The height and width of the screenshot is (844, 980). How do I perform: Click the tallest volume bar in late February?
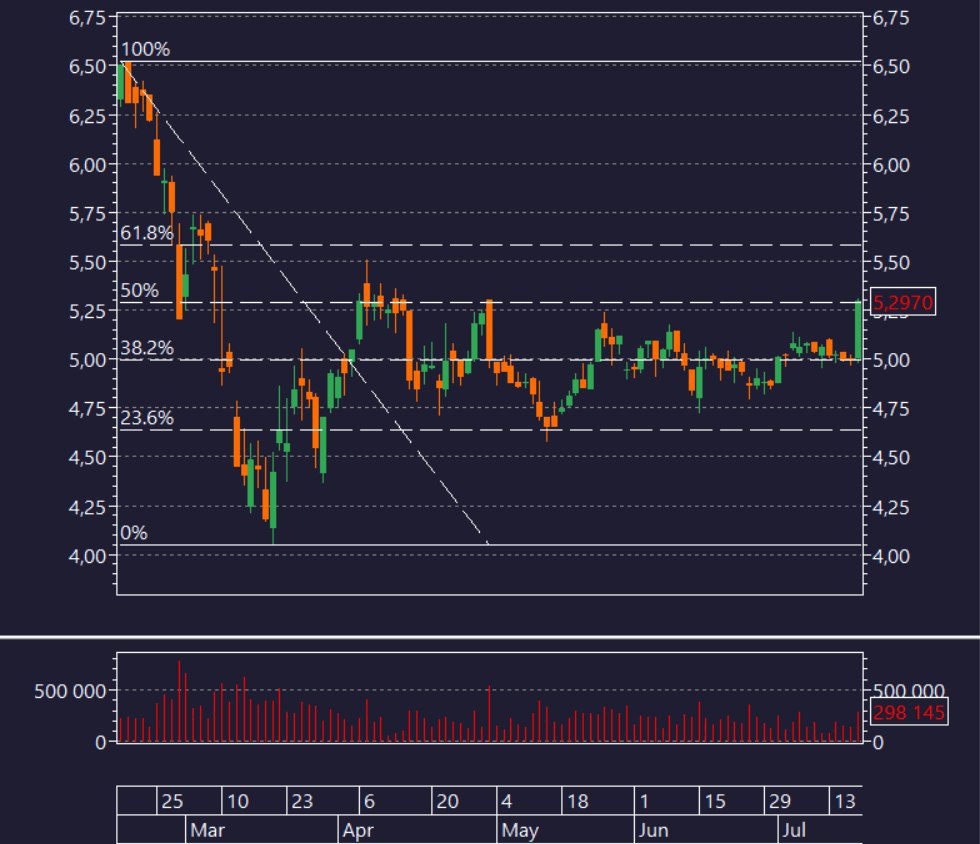point(179,701)
